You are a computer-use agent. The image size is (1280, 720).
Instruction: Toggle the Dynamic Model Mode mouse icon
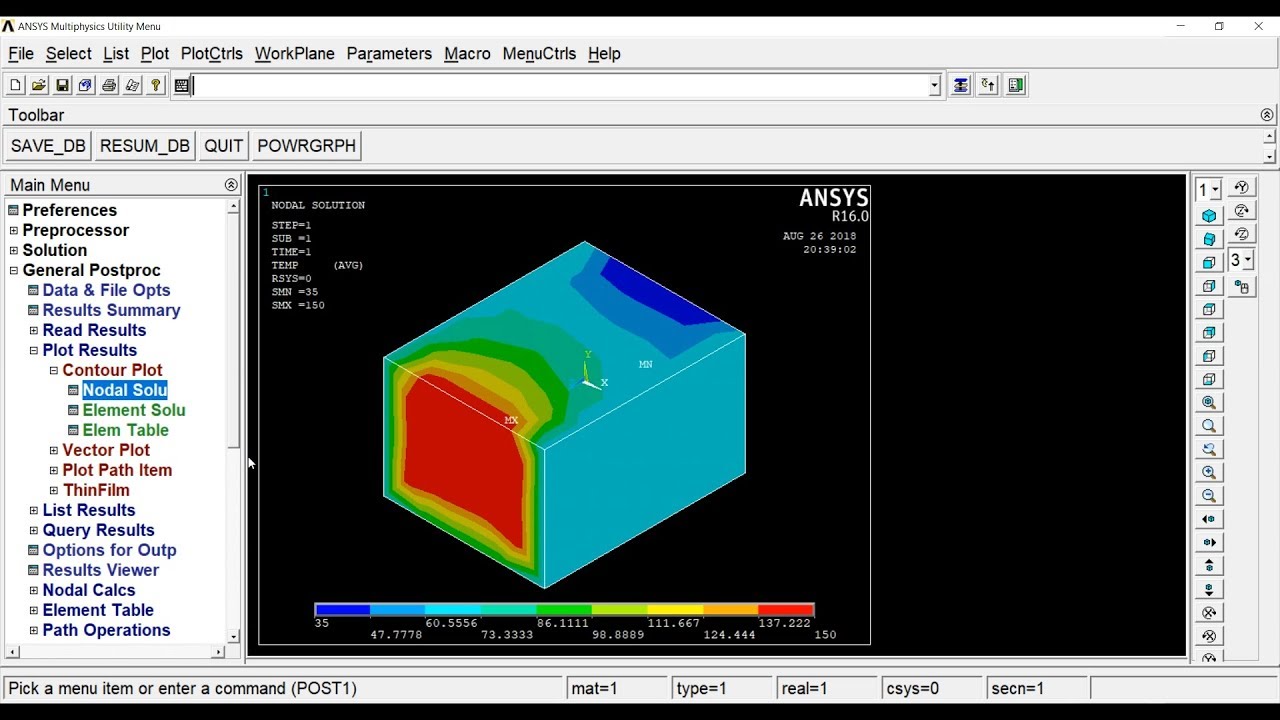(1242, 287)
